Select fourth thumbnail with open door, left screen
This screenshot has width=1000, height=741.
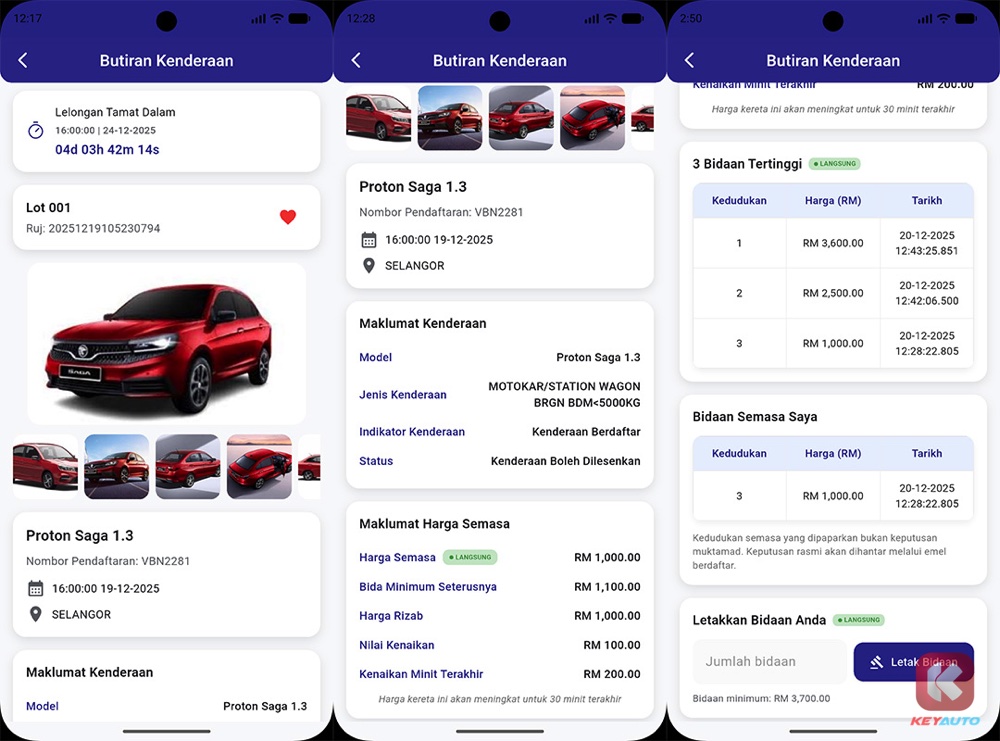coord(259,467)
